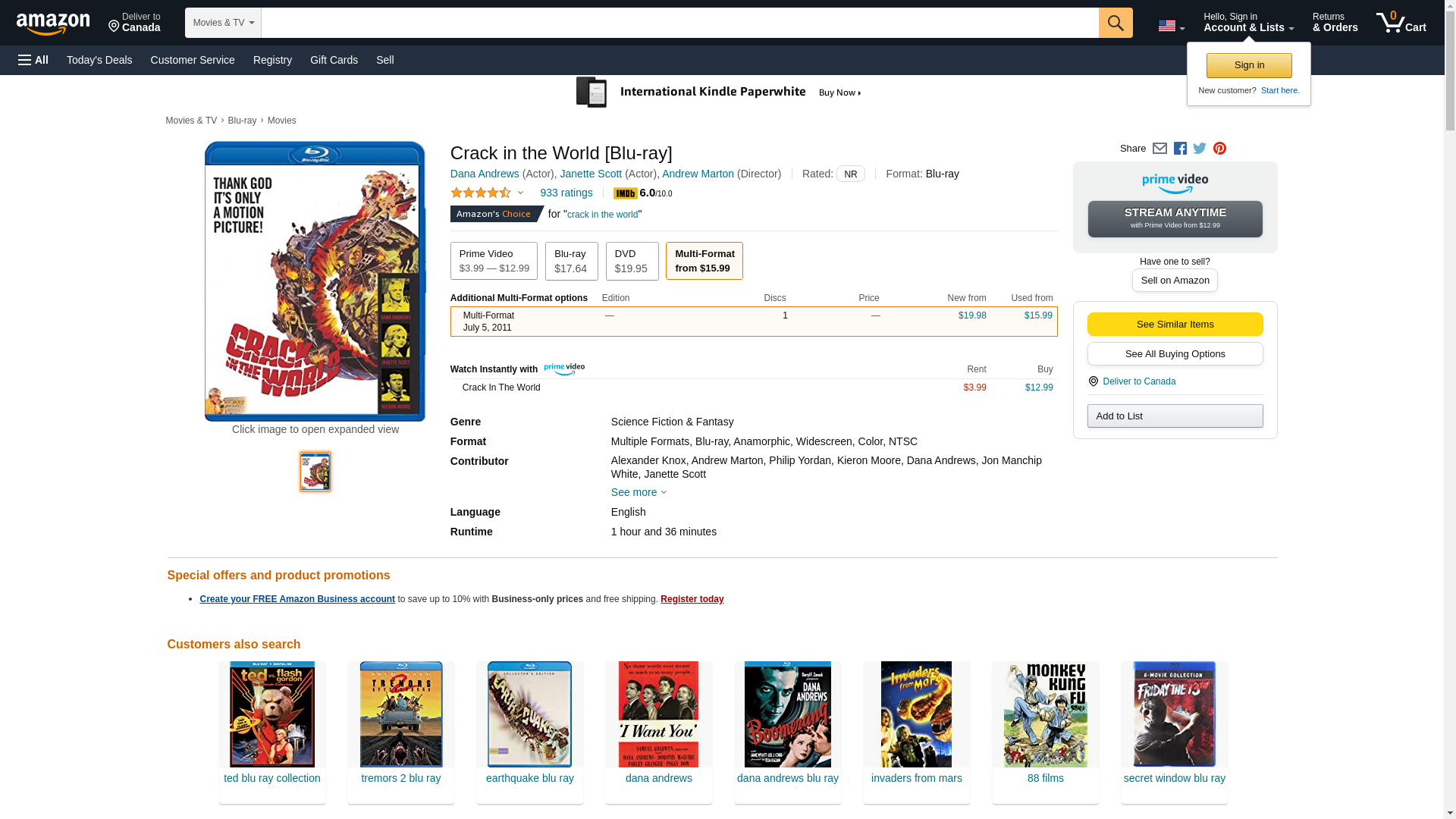The image size is (1456, 819).
Task: Share on Twitter icon
Action: (x=1200, y=149)
